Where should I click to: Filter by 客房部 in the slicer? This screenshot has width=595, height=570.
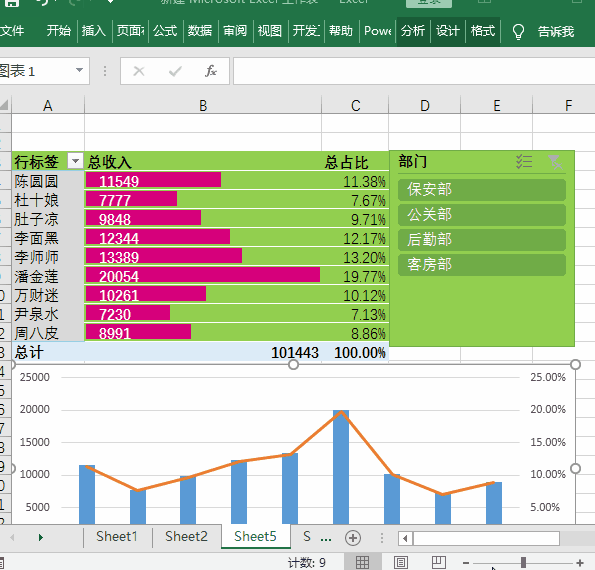tap(482, 265)
